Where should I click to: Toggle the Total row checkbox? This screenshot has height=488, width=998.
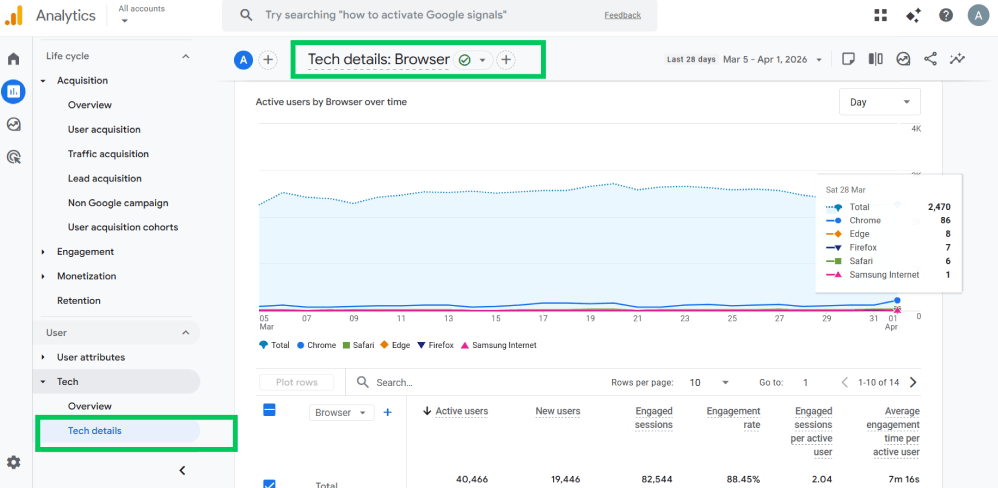click(x=269, y=484)
